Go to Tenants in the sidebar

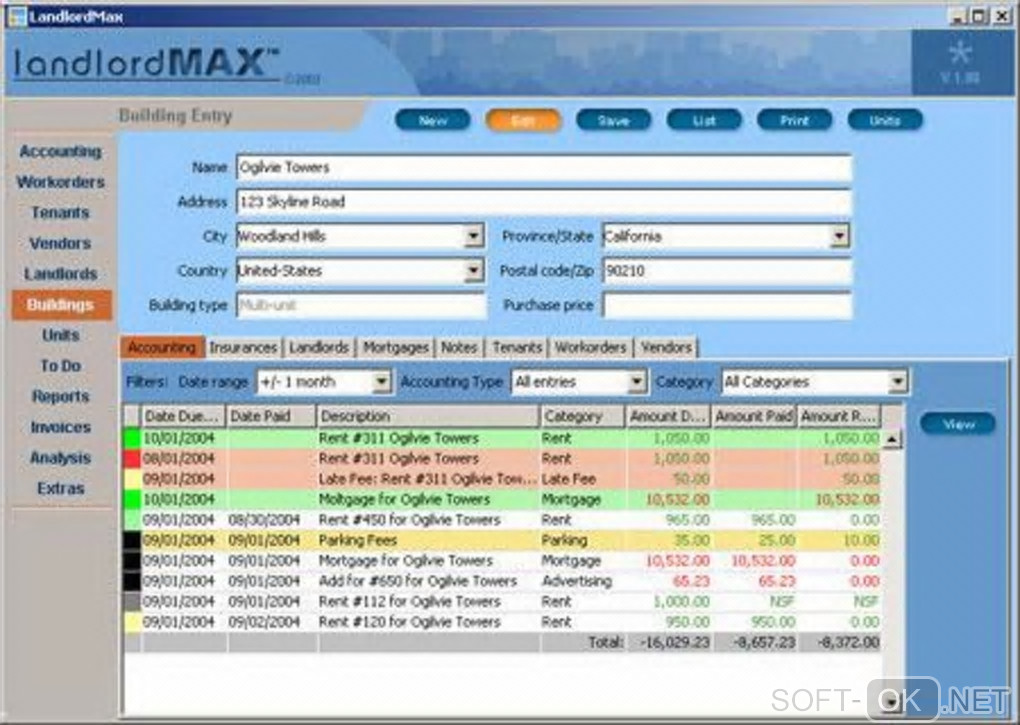click(x=60, y=213)
